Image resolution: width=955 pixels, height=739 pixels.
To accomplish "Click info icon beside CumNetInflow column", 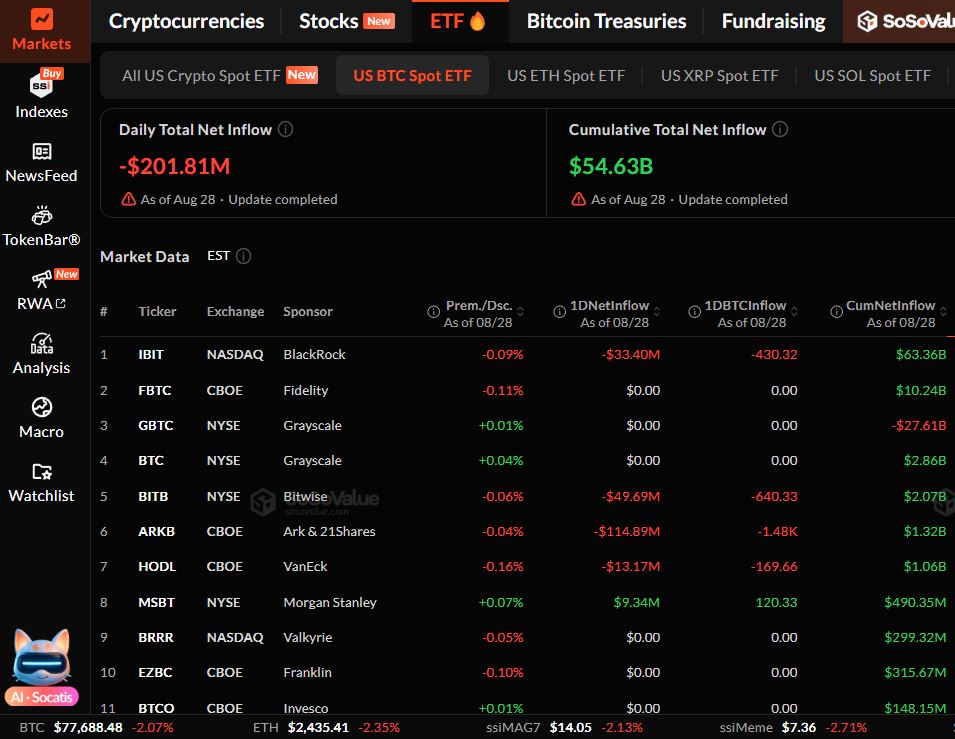I will pyautogui.click(x=836, y=312).
